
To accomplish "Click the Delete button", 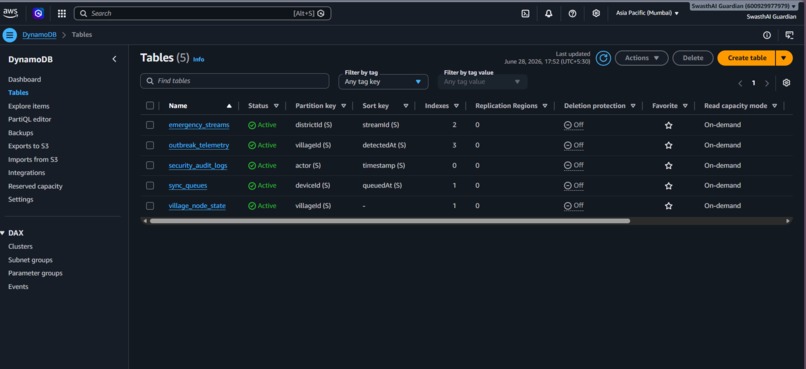I will [x=693, y=58].
